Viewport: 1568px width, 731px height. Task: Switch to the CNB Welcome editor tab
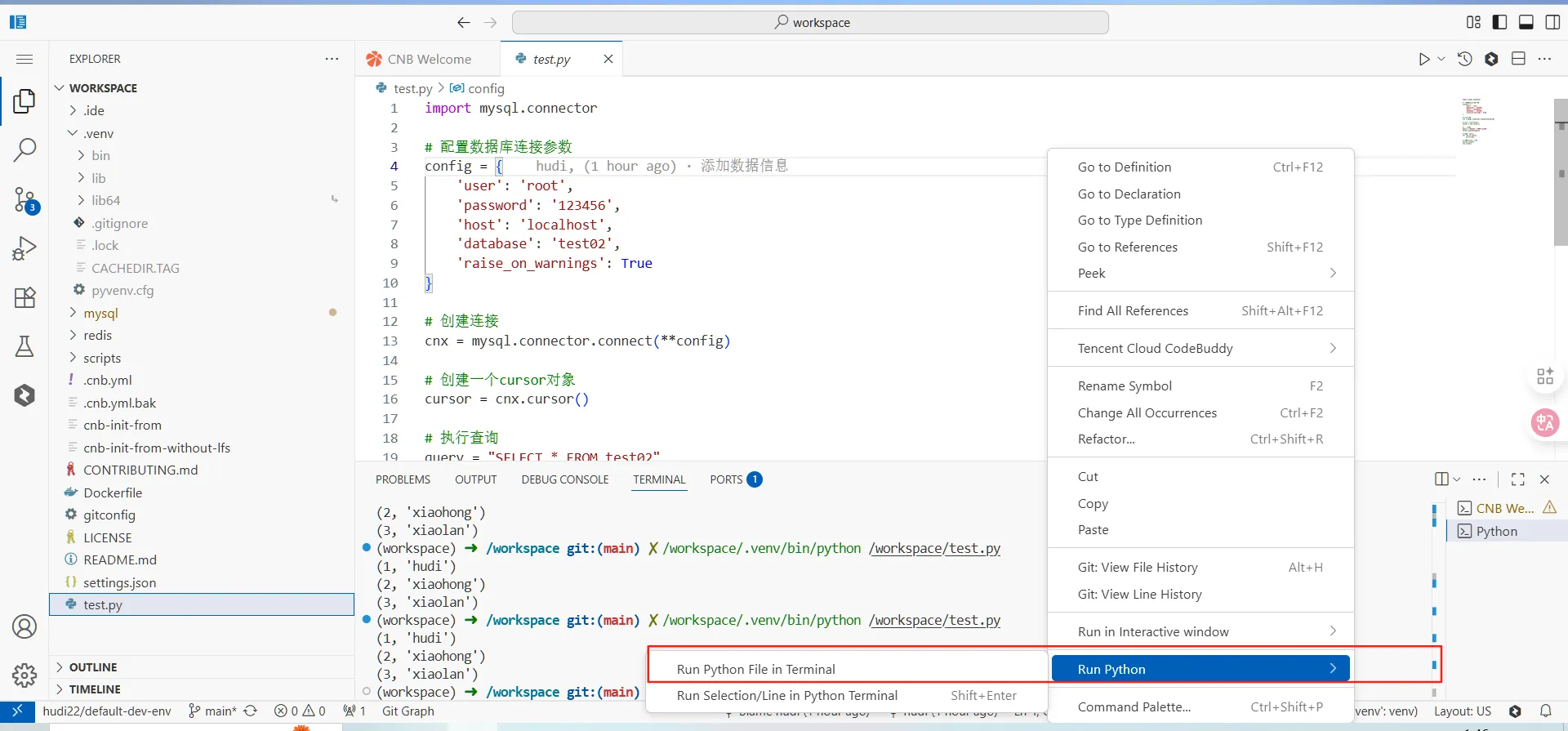click(x=429, y=59)
